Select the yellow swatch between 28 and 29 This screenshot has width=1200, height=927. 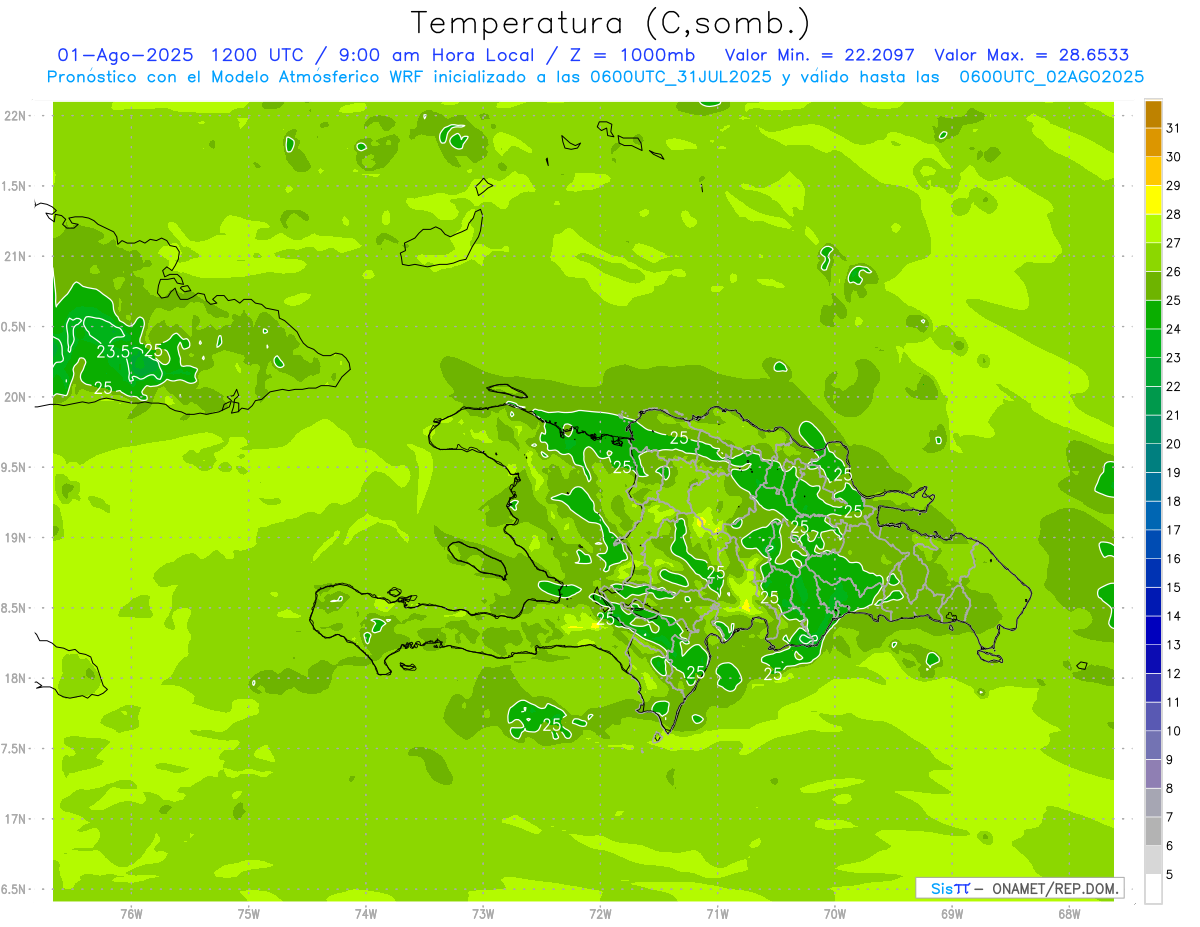[1153, 200]
